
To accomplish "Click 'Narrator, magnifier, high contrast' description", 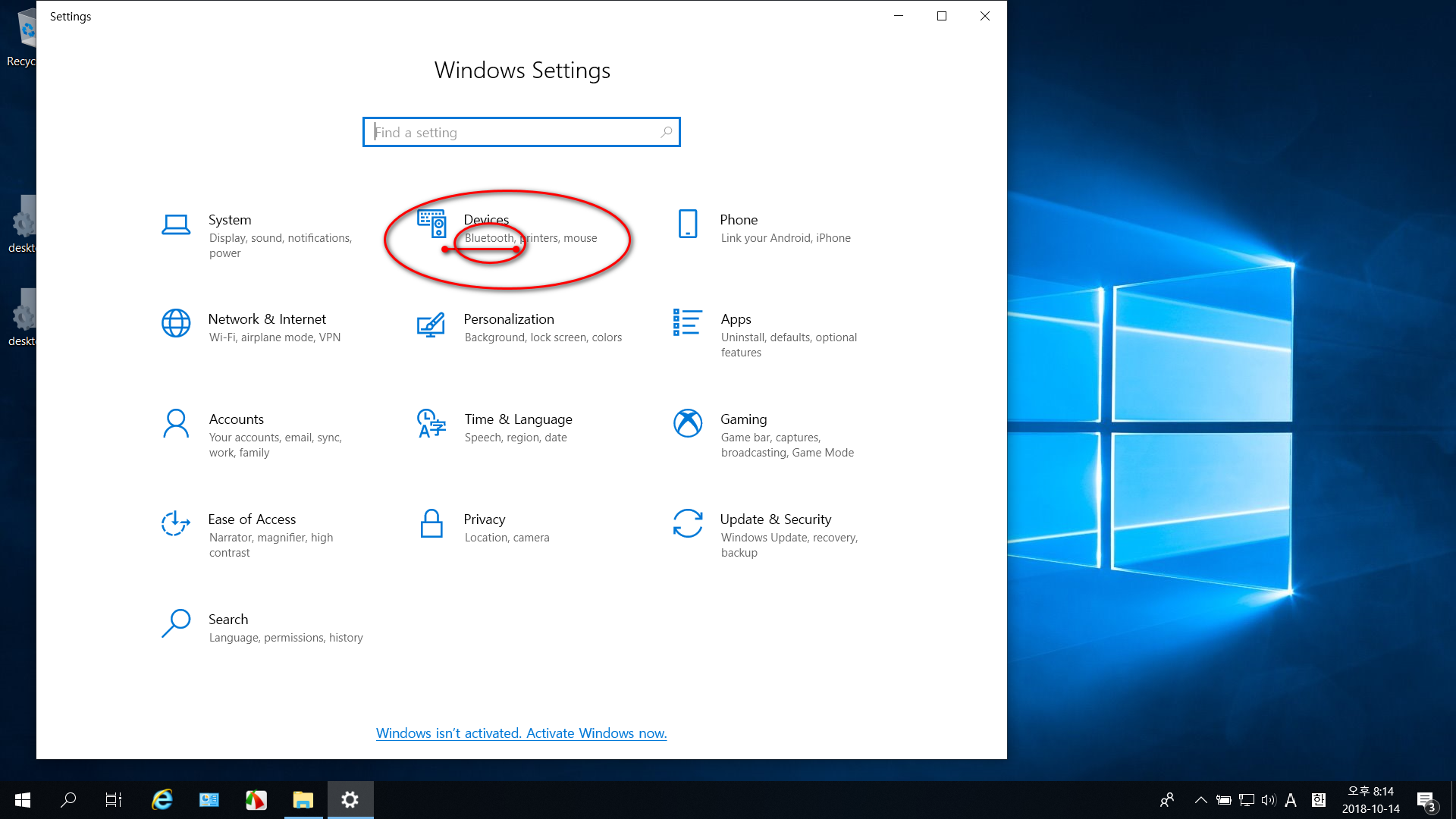I will (x=271, y=545).
